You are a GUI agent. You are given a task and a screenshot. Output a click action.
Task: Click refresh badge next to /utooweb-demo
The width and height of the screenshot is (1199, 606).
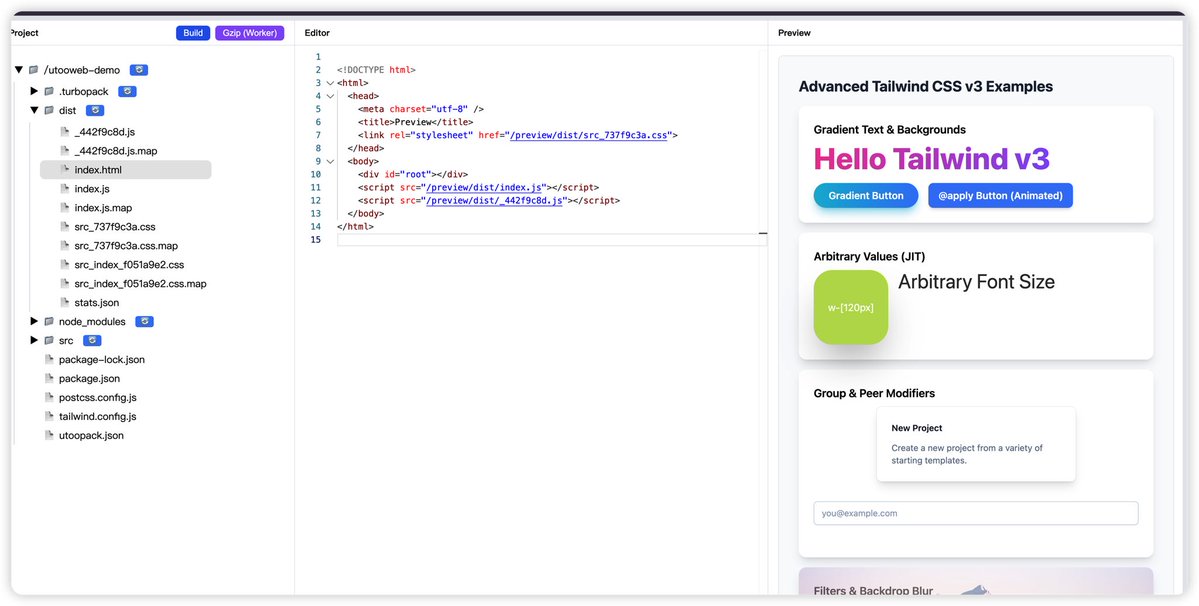pyautogui.click(x=138, y=70)
